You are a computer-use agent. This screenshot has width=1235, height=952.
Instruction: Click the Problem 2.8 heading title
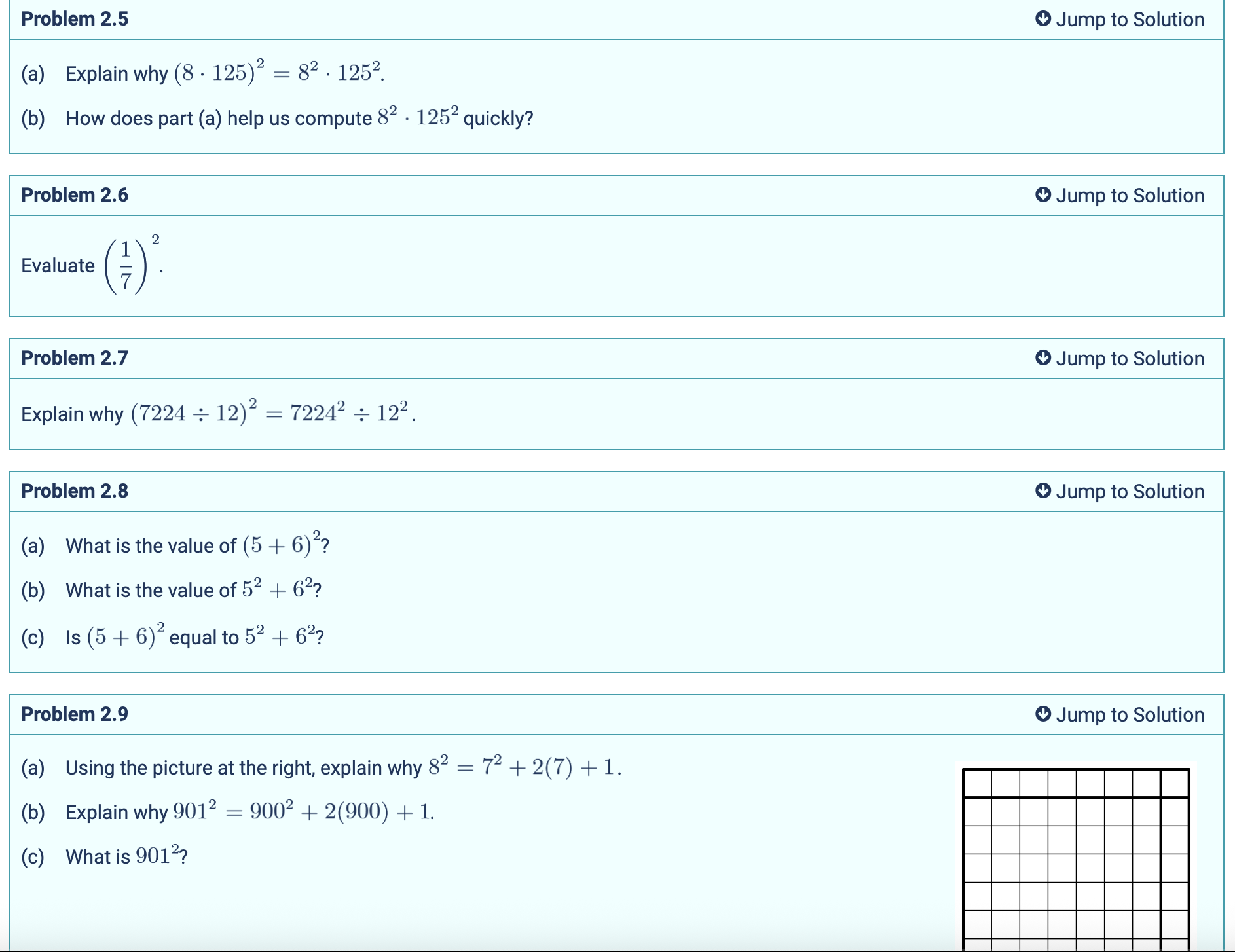(75, 491)
